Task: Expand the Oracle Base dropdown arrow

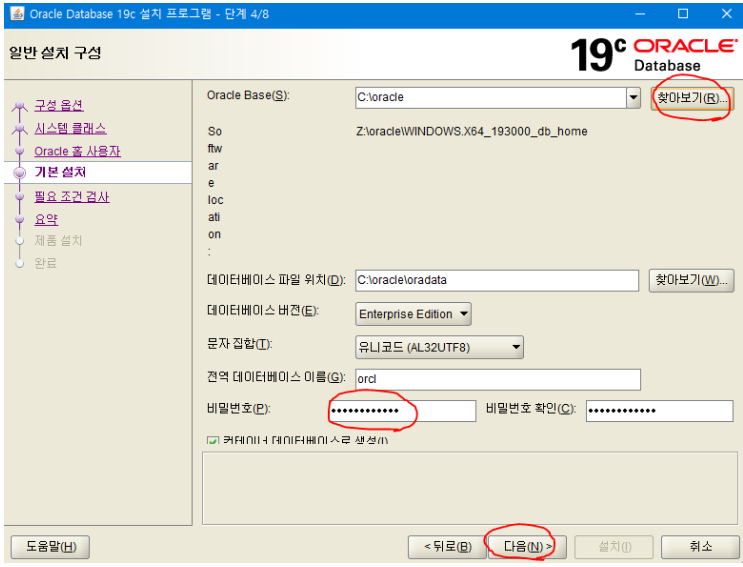Action: (x=633, y=98)
